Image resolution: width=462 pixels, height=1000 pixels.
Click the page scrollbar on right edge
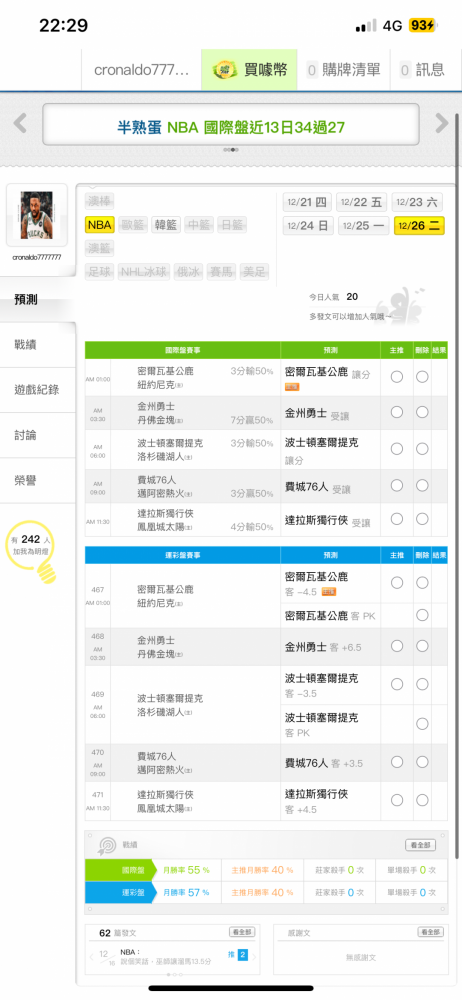pyautogui.click(x=457, y=485)
